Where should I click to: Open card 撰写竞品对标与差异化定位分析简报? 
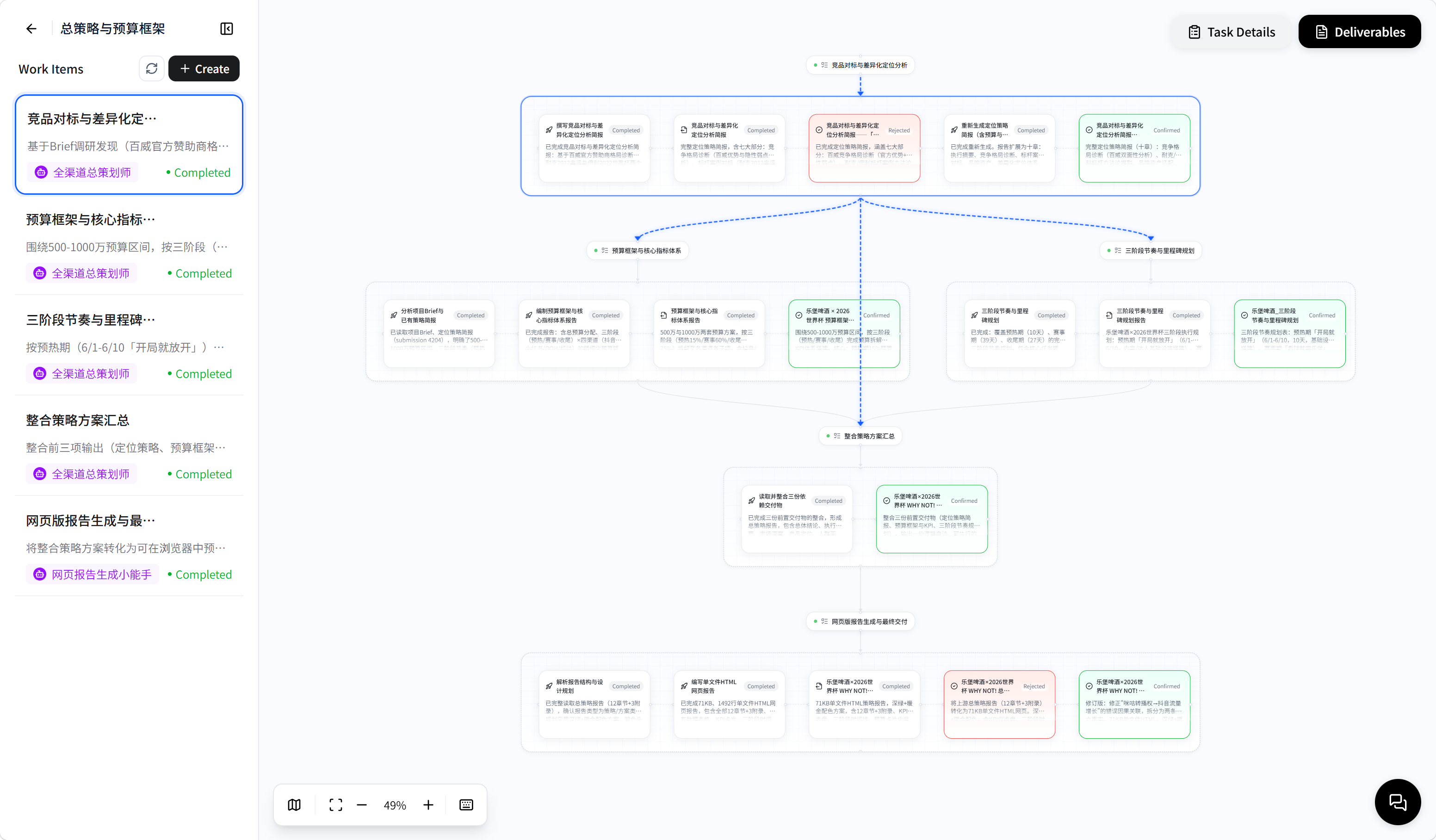point(594,148)
